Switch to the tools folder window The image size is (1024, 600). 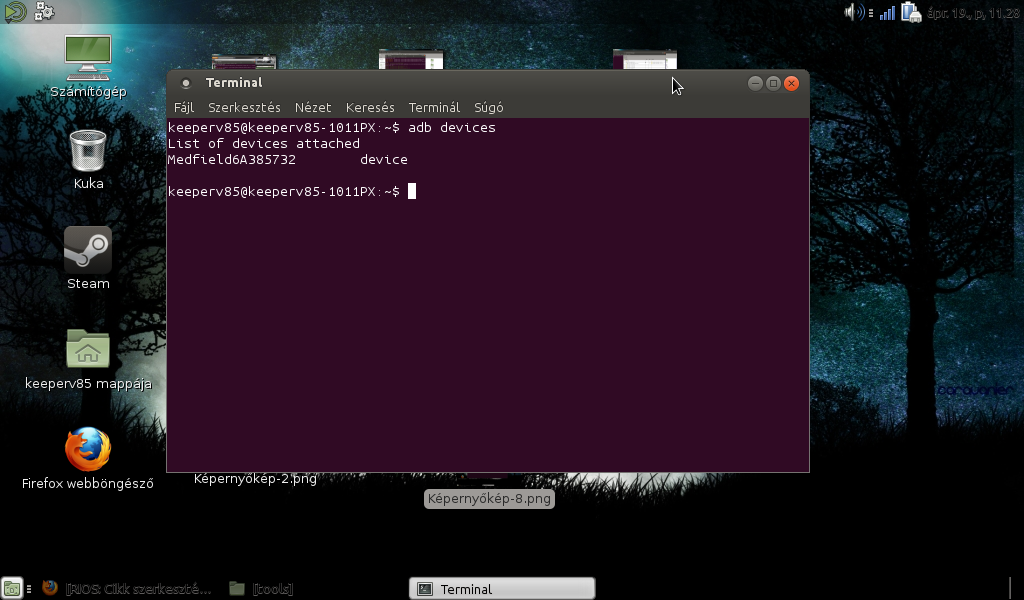261,589
